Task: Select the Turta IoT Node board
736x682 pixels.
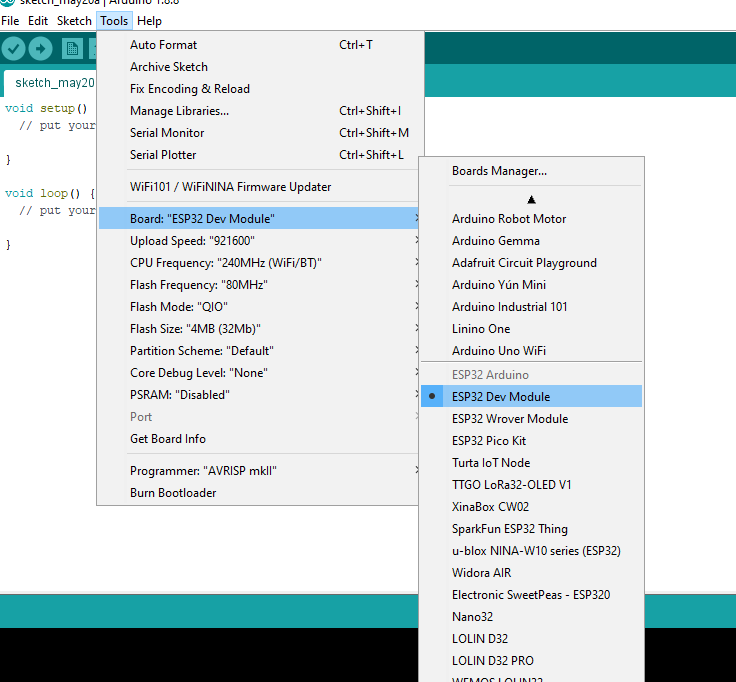Action: (x=531, y=463)
